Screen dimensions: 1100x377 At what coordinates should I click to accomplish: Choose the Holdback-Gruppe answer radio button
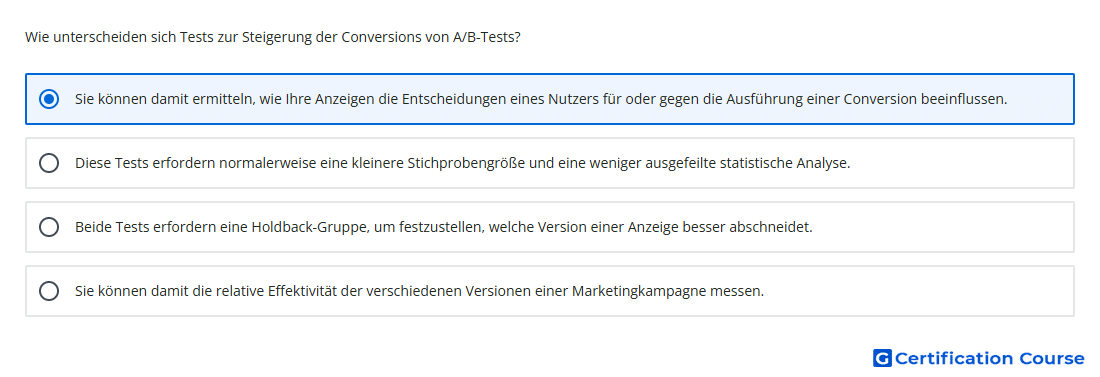click(x=49, y=227)
